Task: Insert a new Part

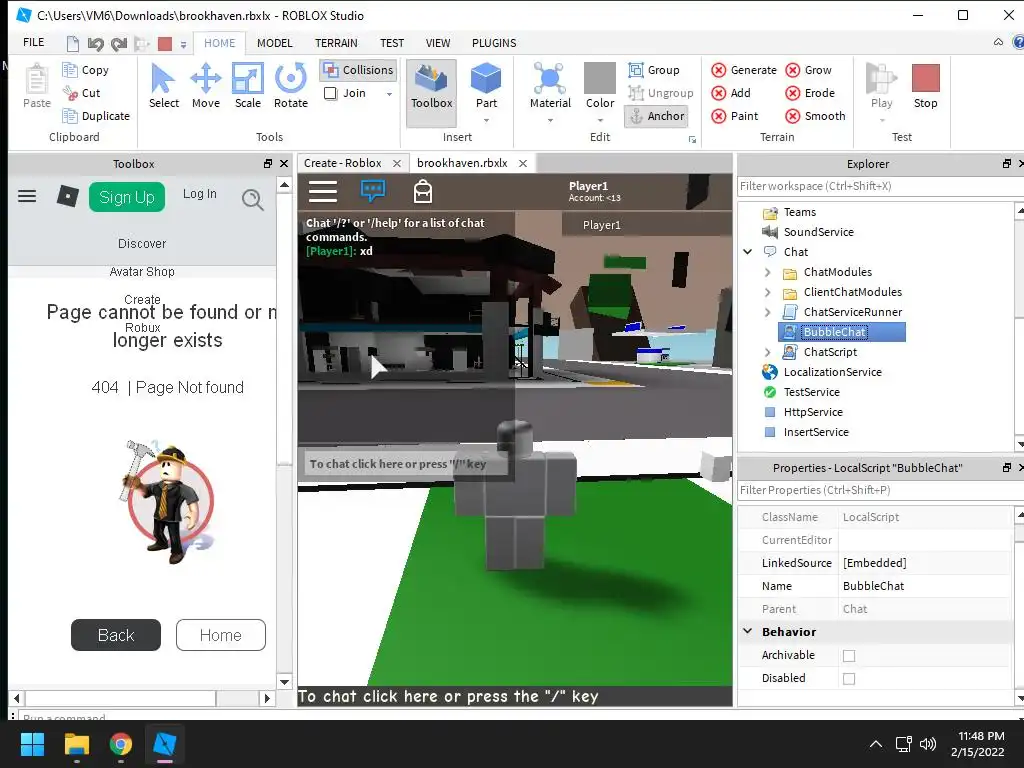Action: point(486,86)
